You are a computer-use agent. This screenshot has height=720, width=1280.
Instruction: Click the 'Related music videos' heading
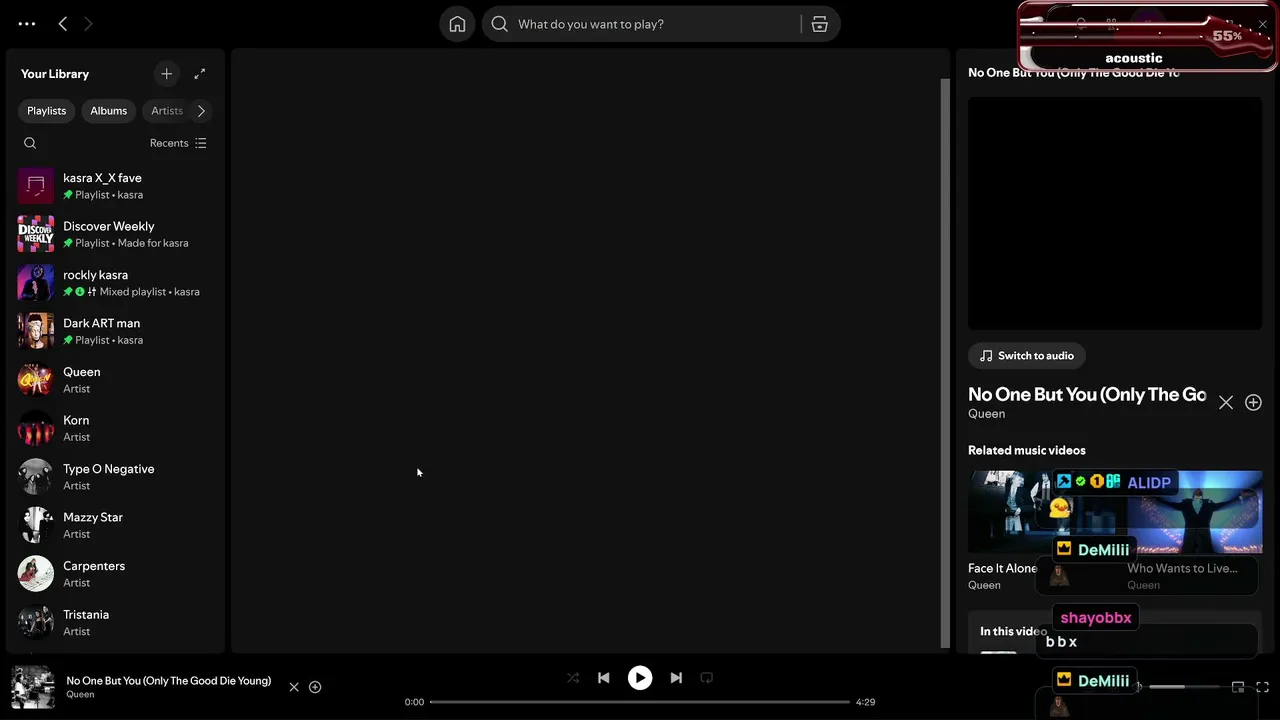pos(1027,450)
